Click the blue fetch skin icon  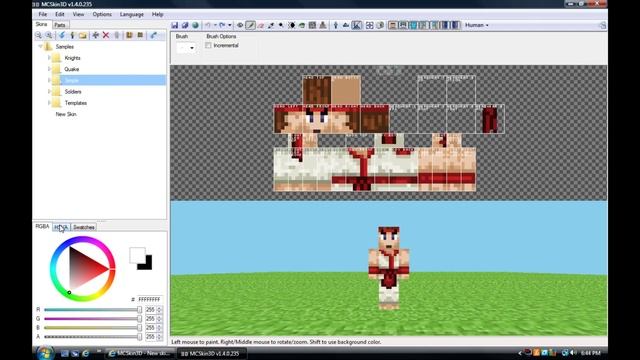153,36
